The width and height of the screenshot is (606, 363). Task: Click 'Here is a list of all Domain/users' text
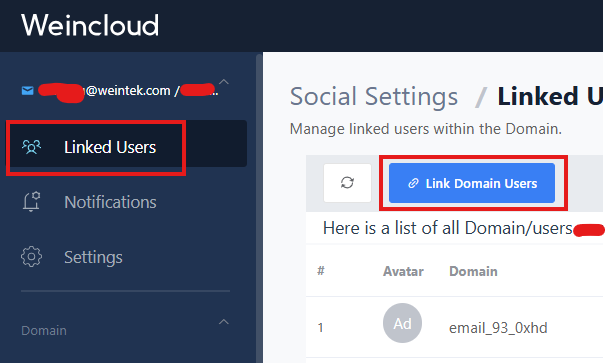(448, 228)
